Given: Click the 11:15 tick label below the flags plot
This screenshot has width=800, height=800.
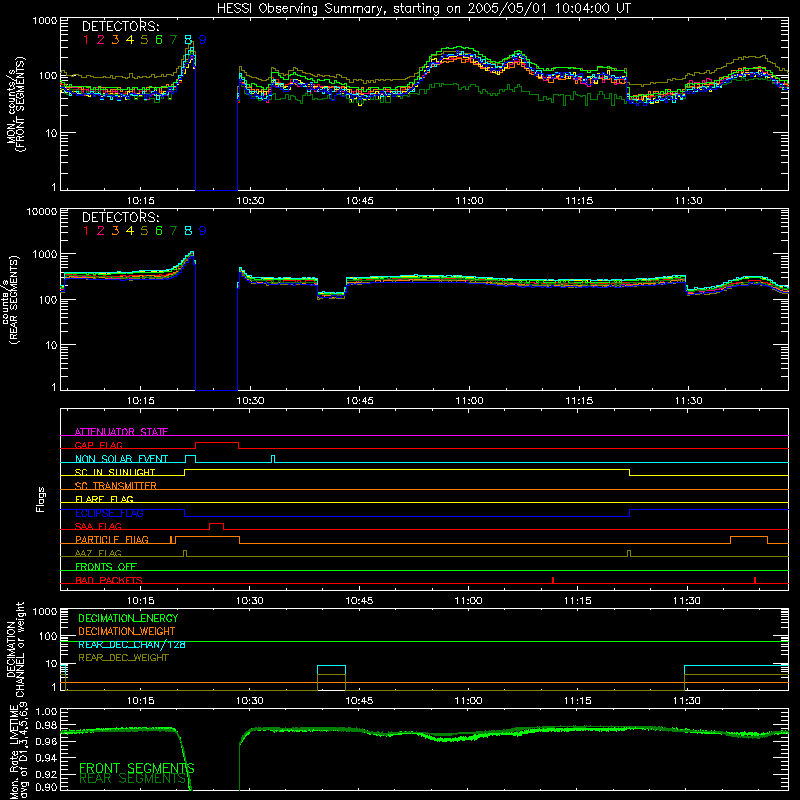Looking at the screenshot, I should 578,601.
